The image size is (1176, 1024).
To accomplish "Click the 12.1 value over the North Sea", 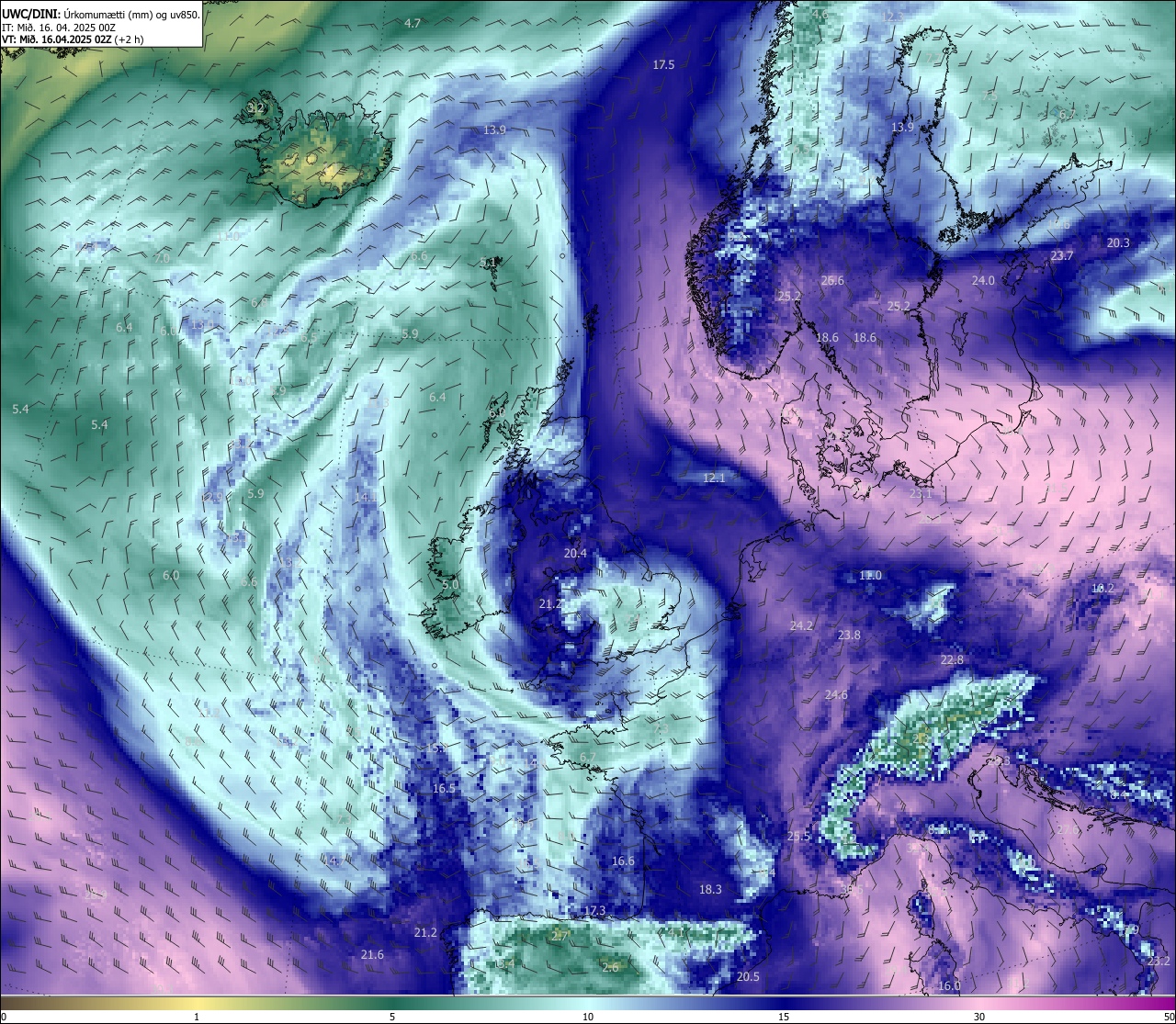I will point(714,478).
